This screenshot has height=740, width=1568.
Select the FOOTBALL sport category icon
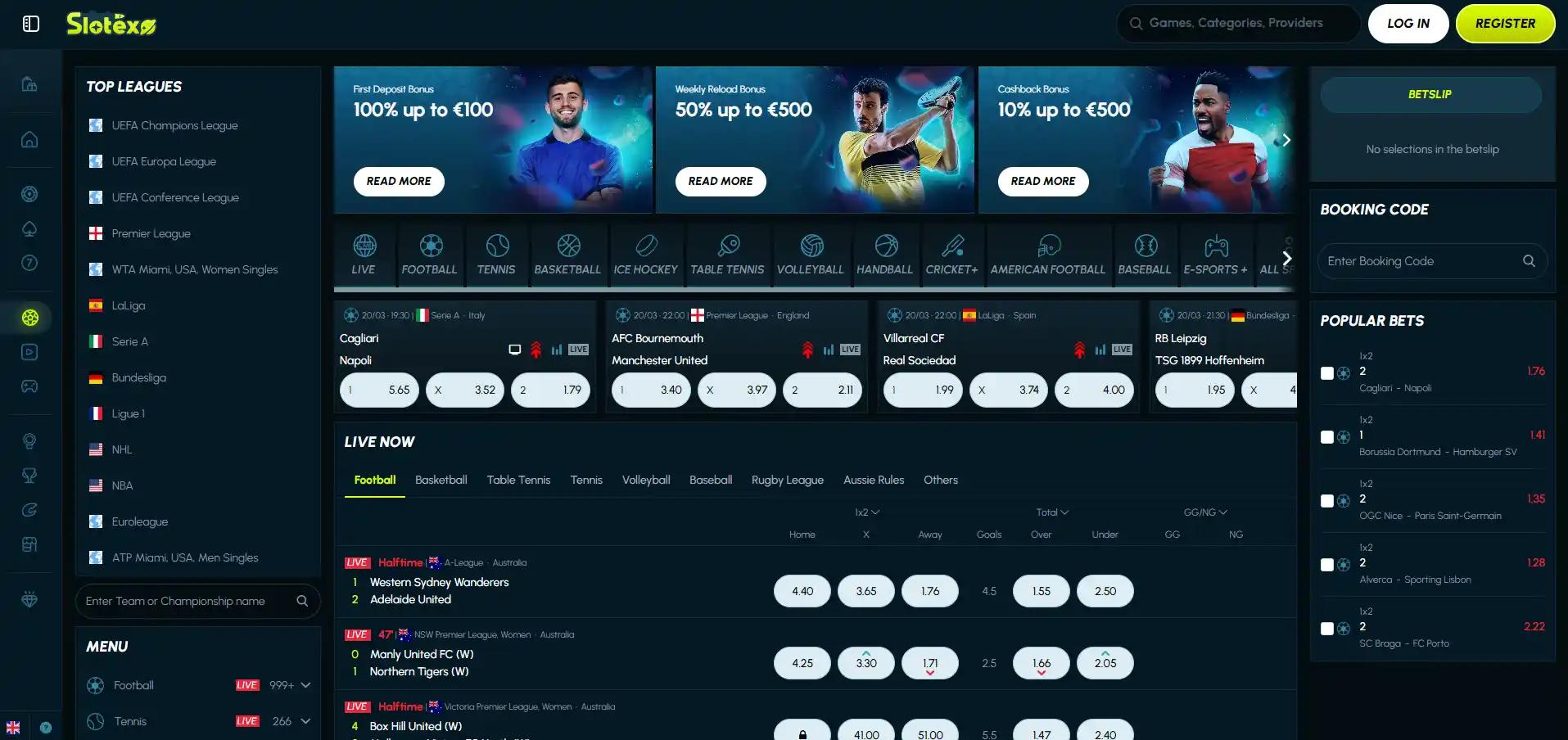431,246
